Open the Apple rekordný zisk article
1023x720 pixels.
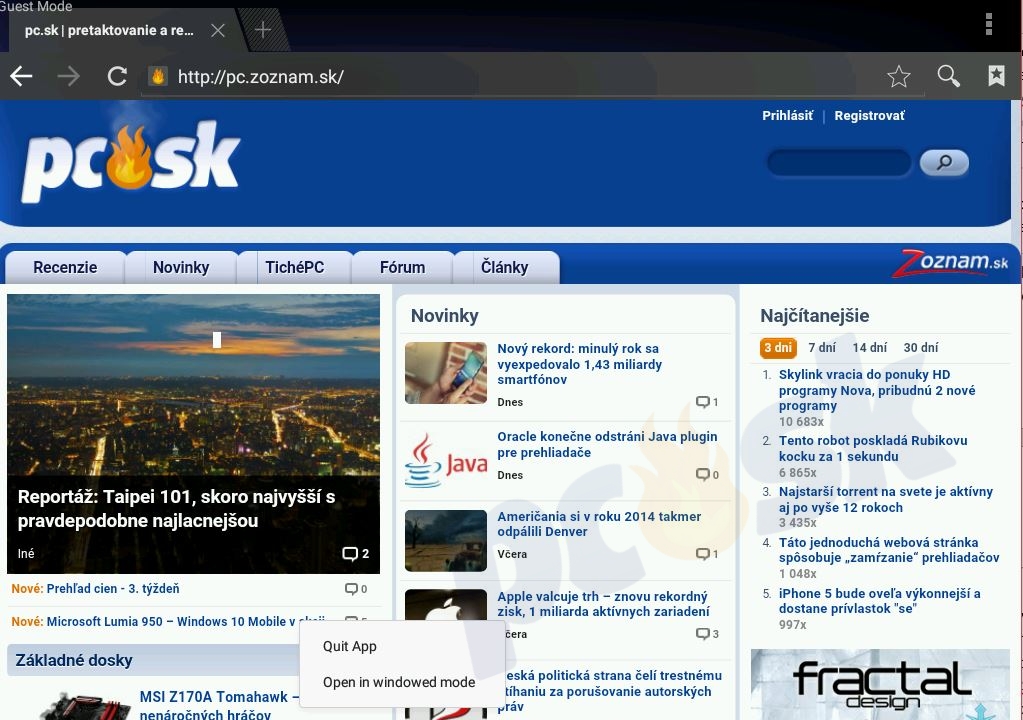[x=603, y=604]
